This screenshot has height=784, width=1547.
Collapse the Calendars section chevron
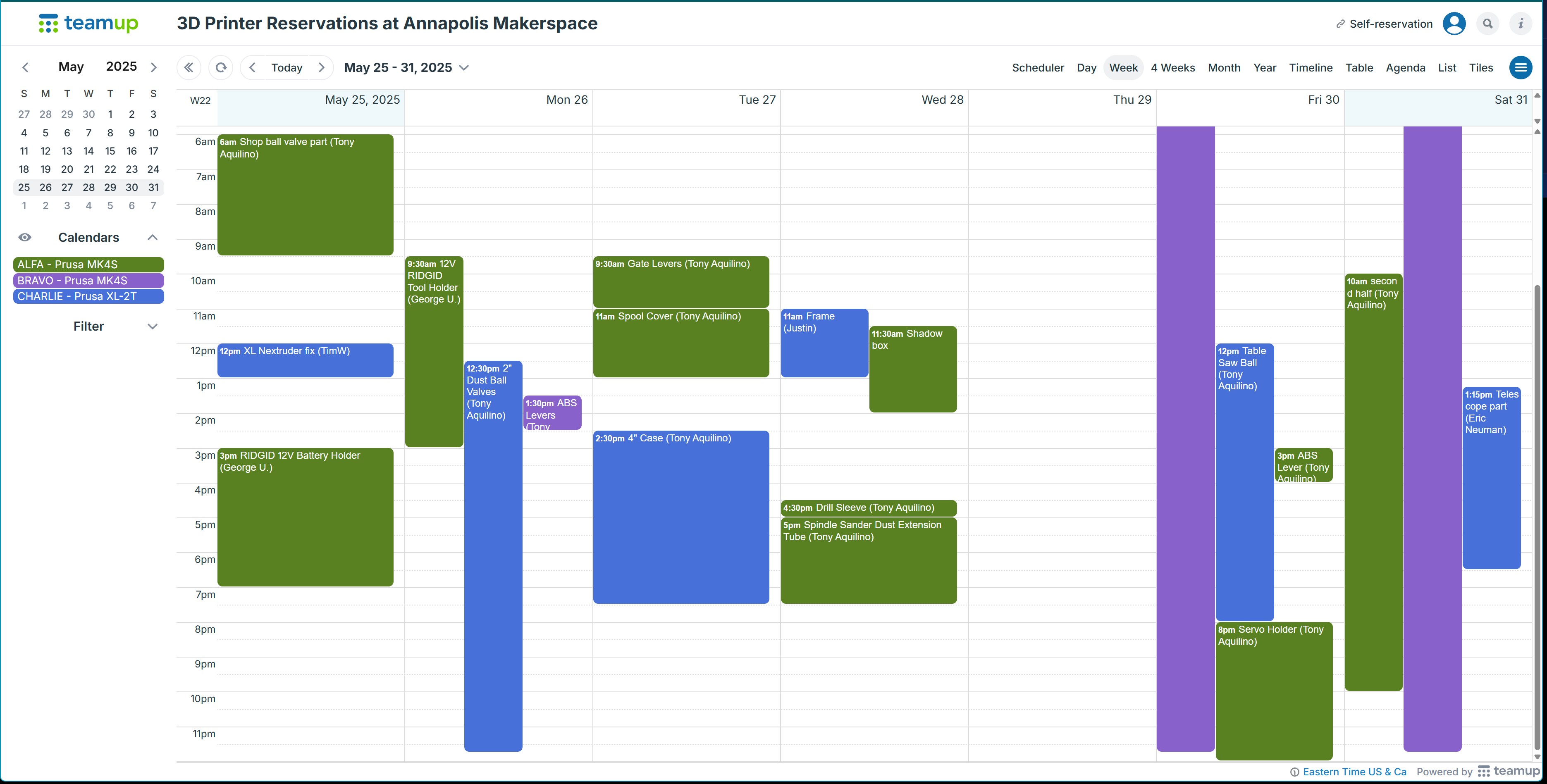153,238
